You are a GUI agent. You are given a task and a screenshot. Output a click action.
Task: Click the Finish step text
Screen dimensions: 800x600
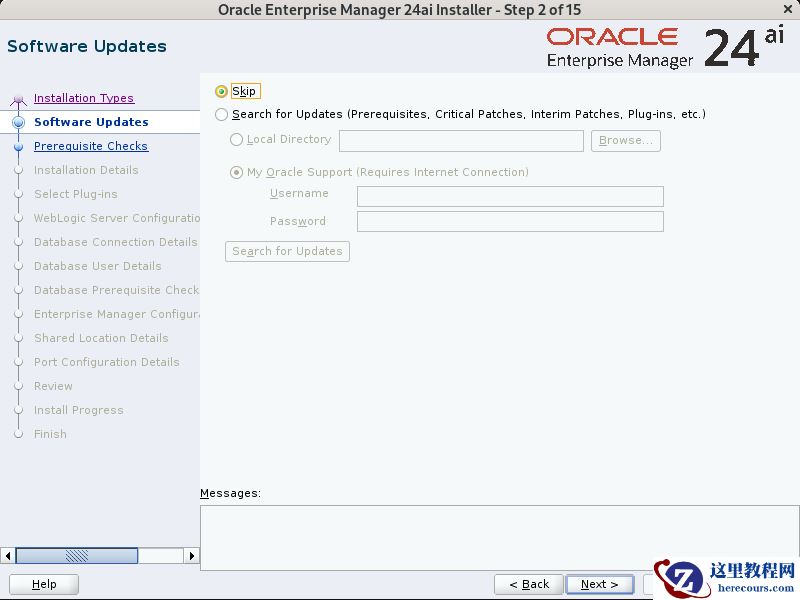tap(50, 434)
